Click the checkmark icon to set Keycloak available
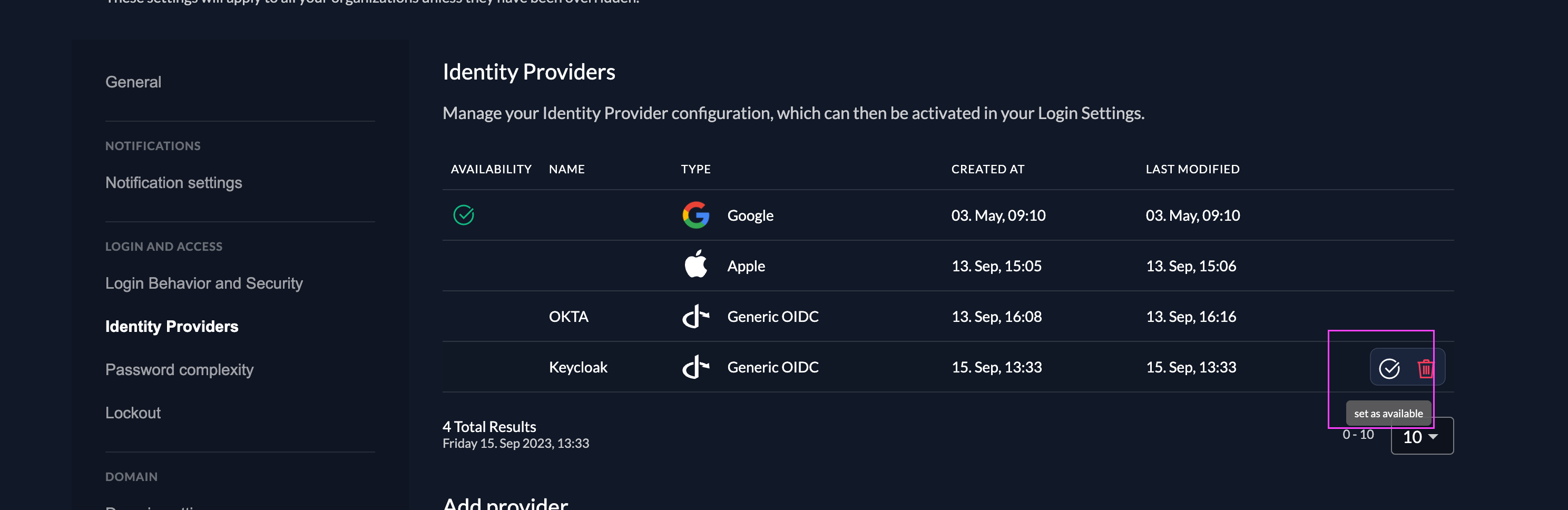This screenshot has width=1568, height=510. tap(1391, 368)
